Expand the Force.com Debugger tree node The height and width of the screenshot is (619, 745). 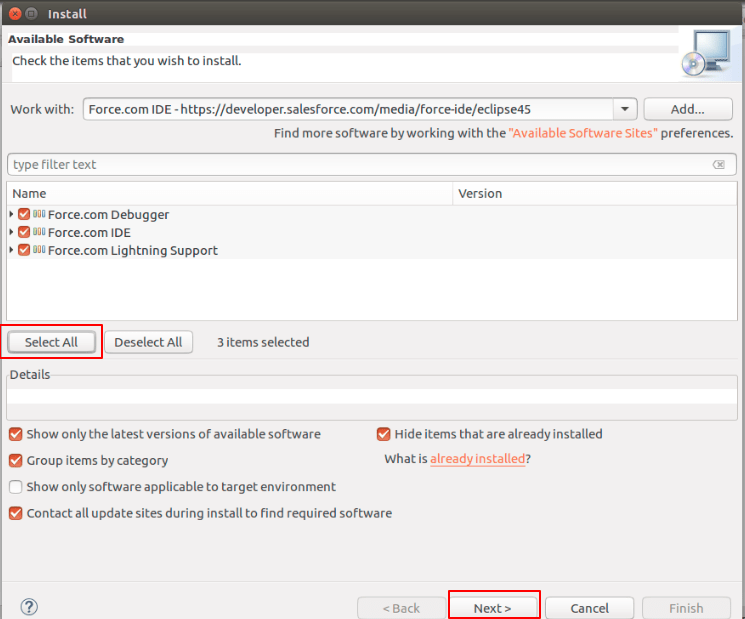(x=11, y=214)
